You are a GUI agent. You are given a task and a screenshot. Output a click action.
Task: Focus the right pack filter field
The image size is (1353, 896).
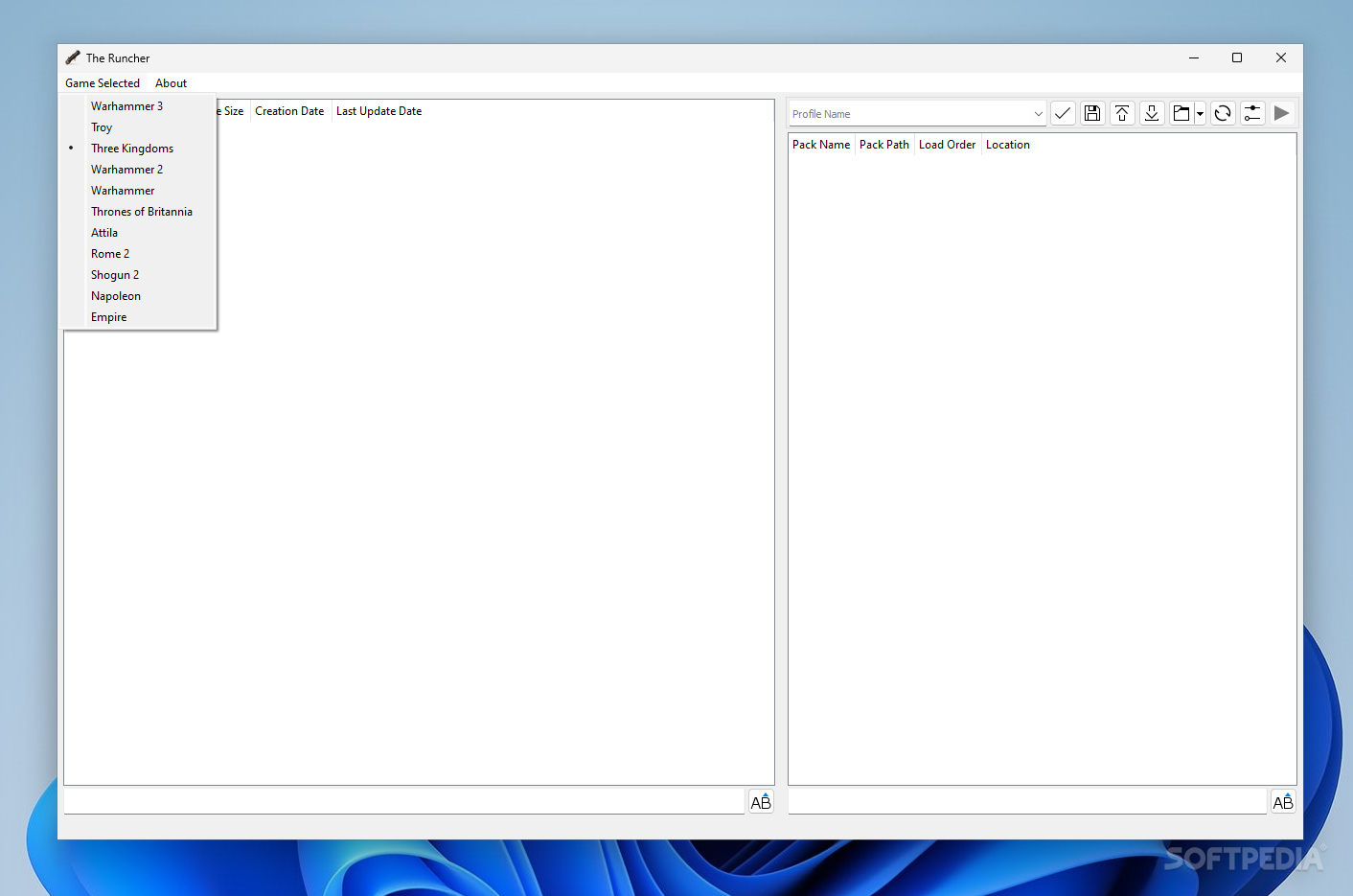point(1027,802)
